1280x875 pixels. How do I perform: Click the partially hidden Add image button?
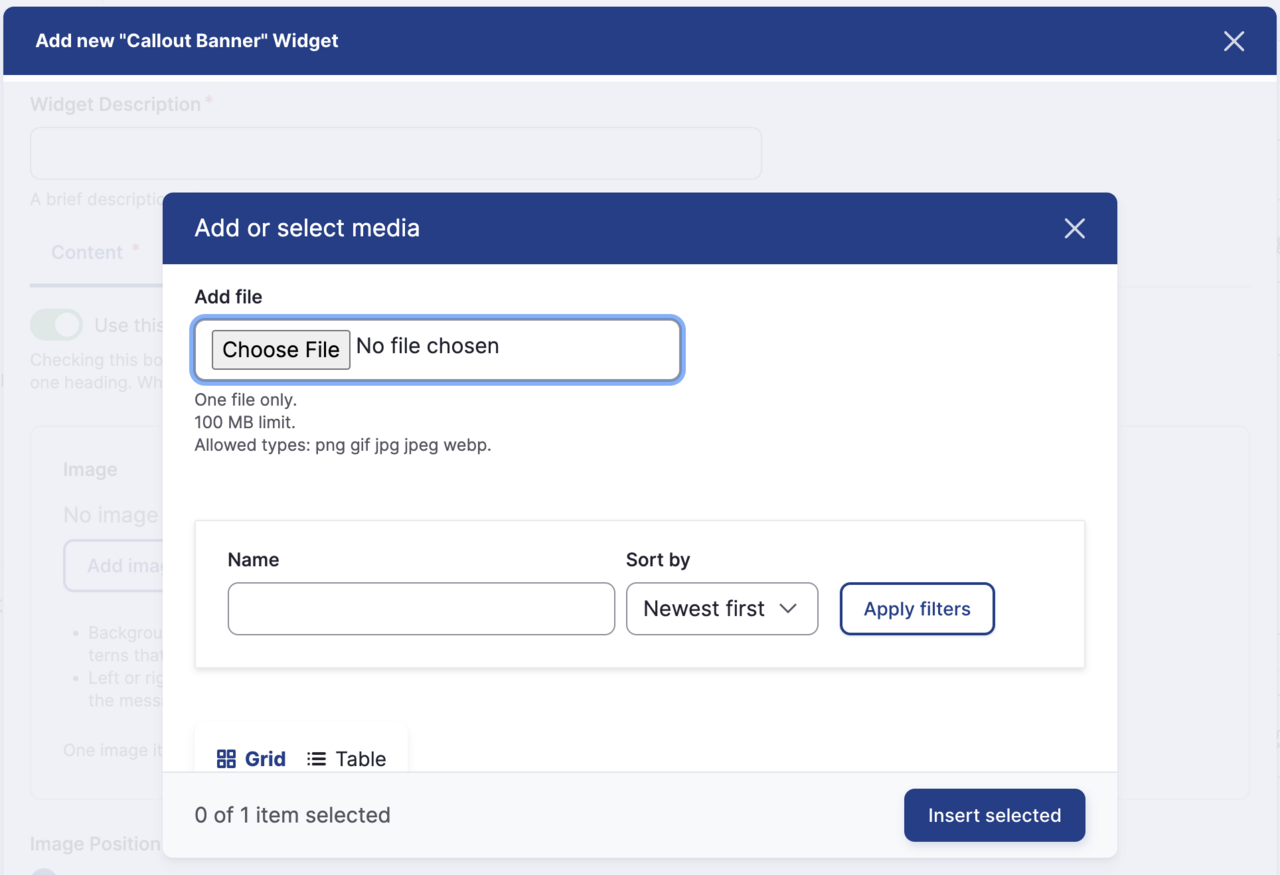[114, 566]
